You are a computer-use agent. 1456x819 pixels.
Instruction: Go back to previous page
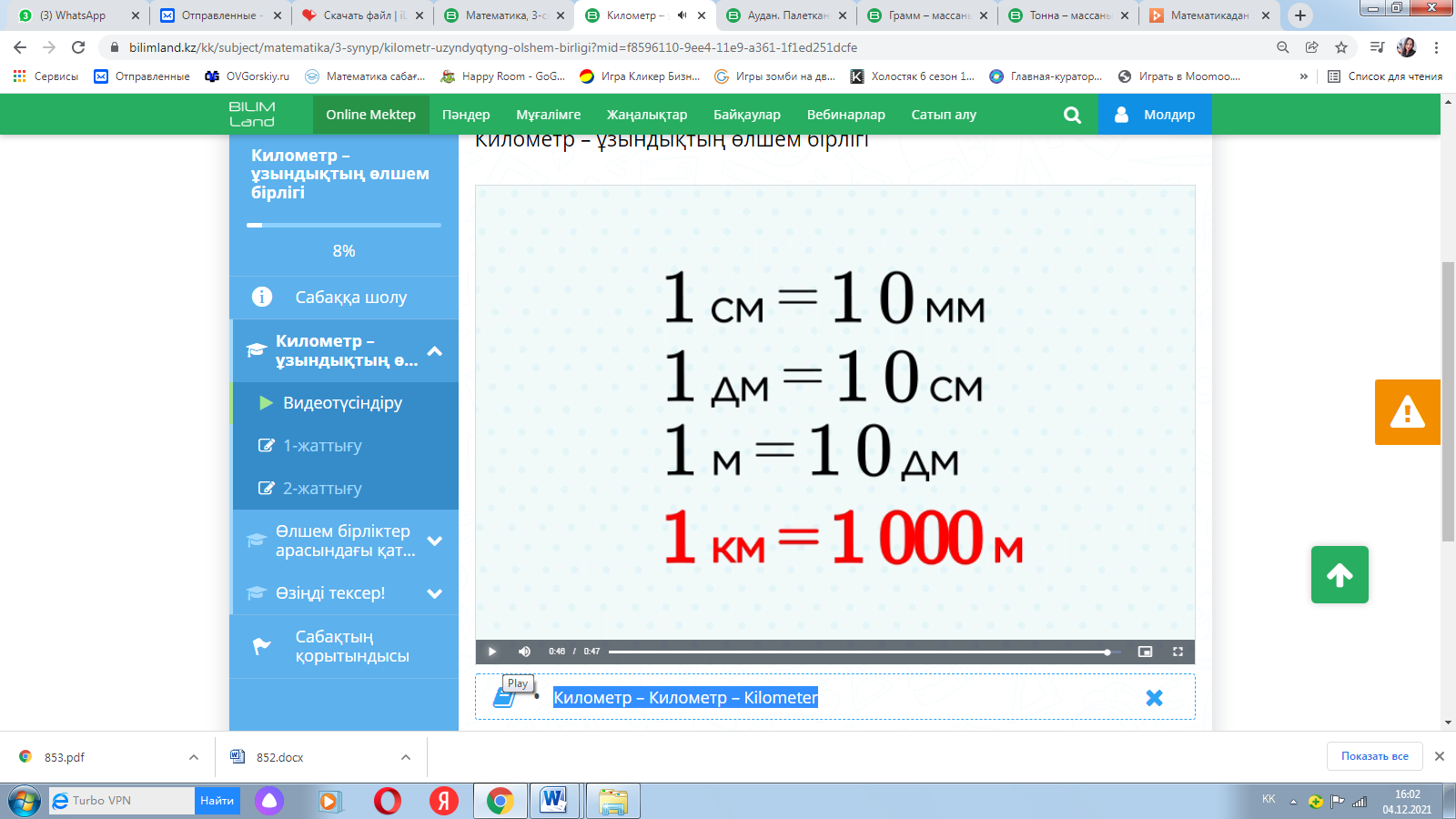click(20, 47)
